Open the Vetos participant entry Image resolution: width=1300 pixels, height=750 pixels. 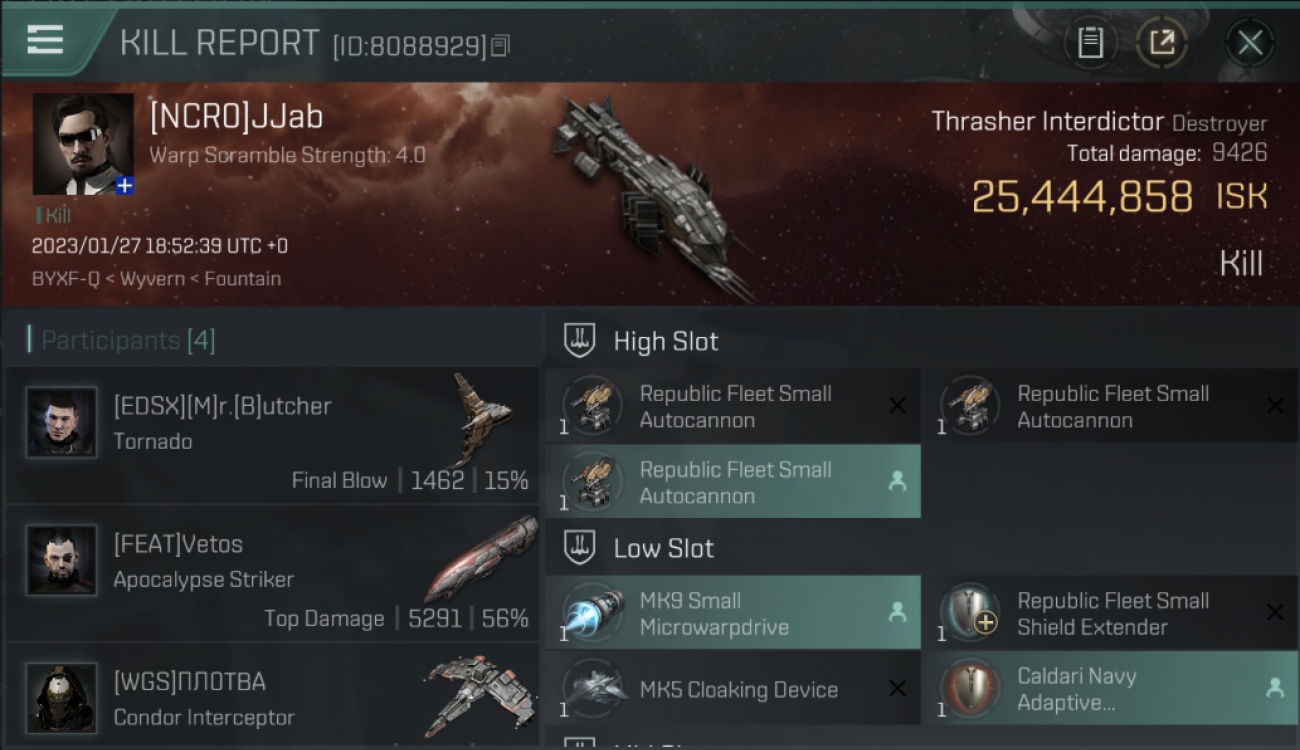tap(273, 574)
